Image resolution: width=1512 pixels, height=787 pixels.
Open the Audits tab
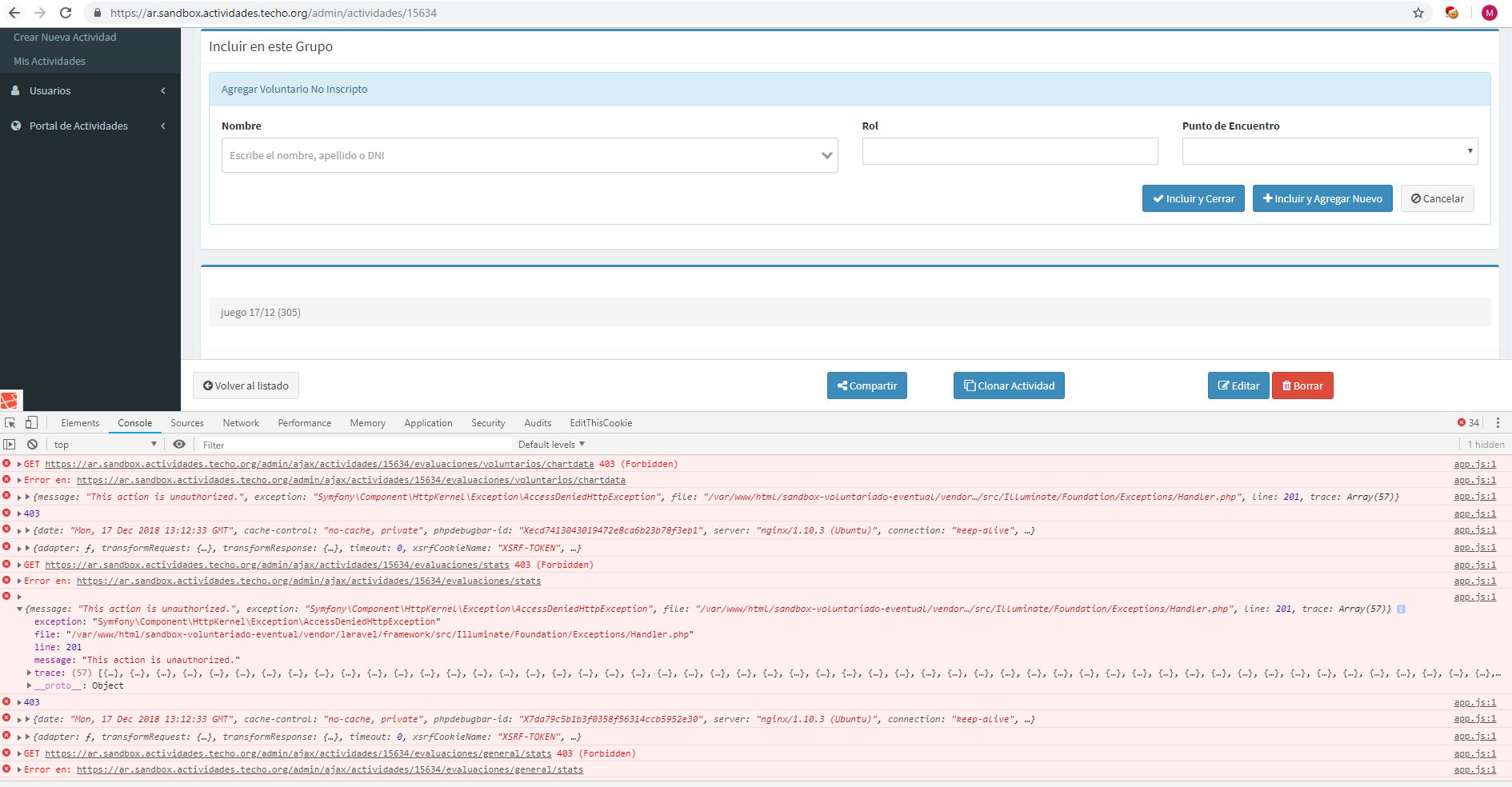[x=538, y=422]
